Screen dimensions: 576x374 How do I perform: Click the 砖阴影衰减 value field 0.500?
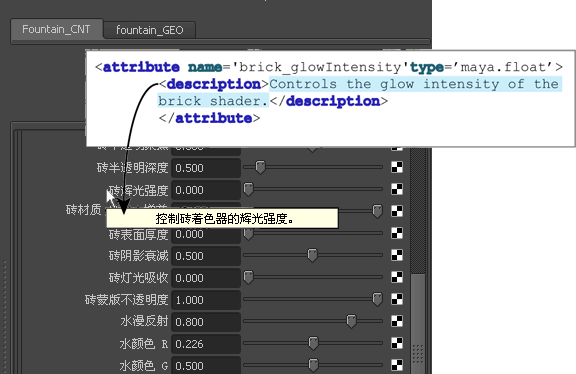(206, 256)
